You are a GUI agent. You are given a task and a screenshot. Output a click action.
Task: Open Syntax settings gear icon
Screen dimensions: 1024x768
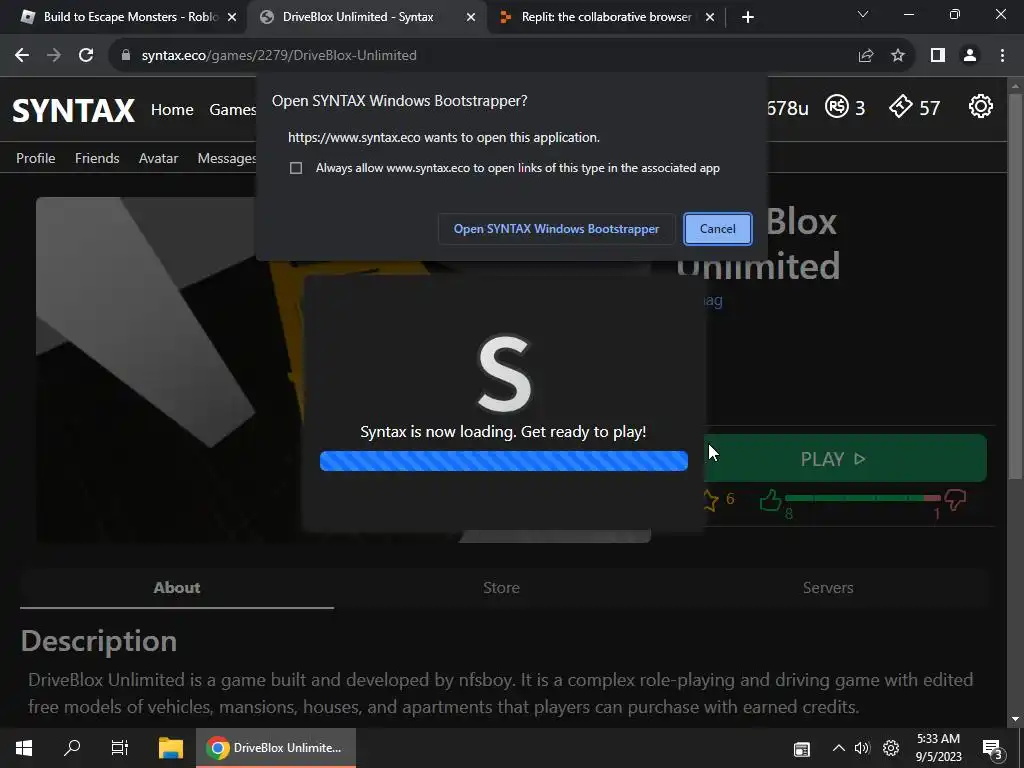(x=980, y=106)
